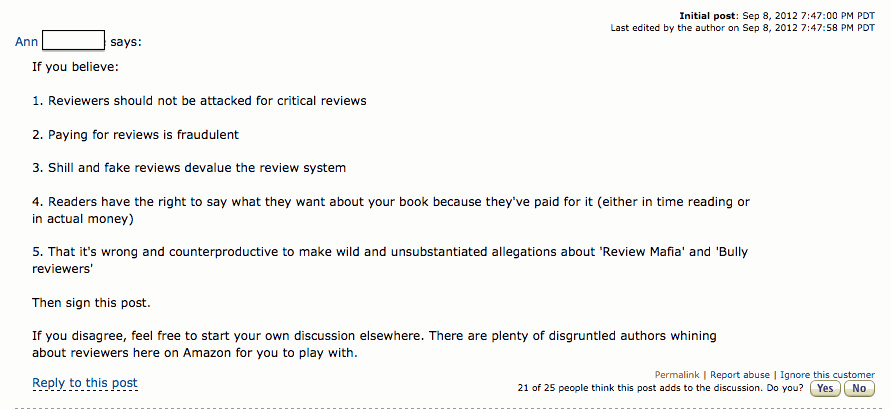Open the Permalink for this post
891x409 pixels.
pos(677,375)
